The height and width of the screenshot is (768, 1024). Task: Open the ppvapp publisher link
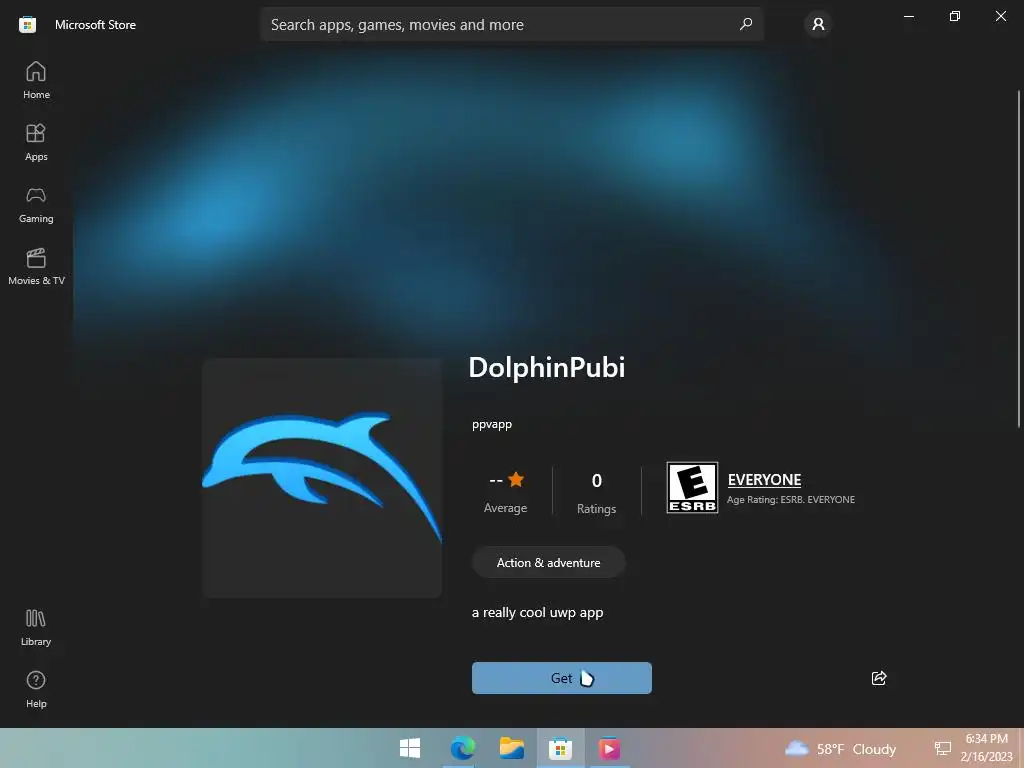pos(492,424)
